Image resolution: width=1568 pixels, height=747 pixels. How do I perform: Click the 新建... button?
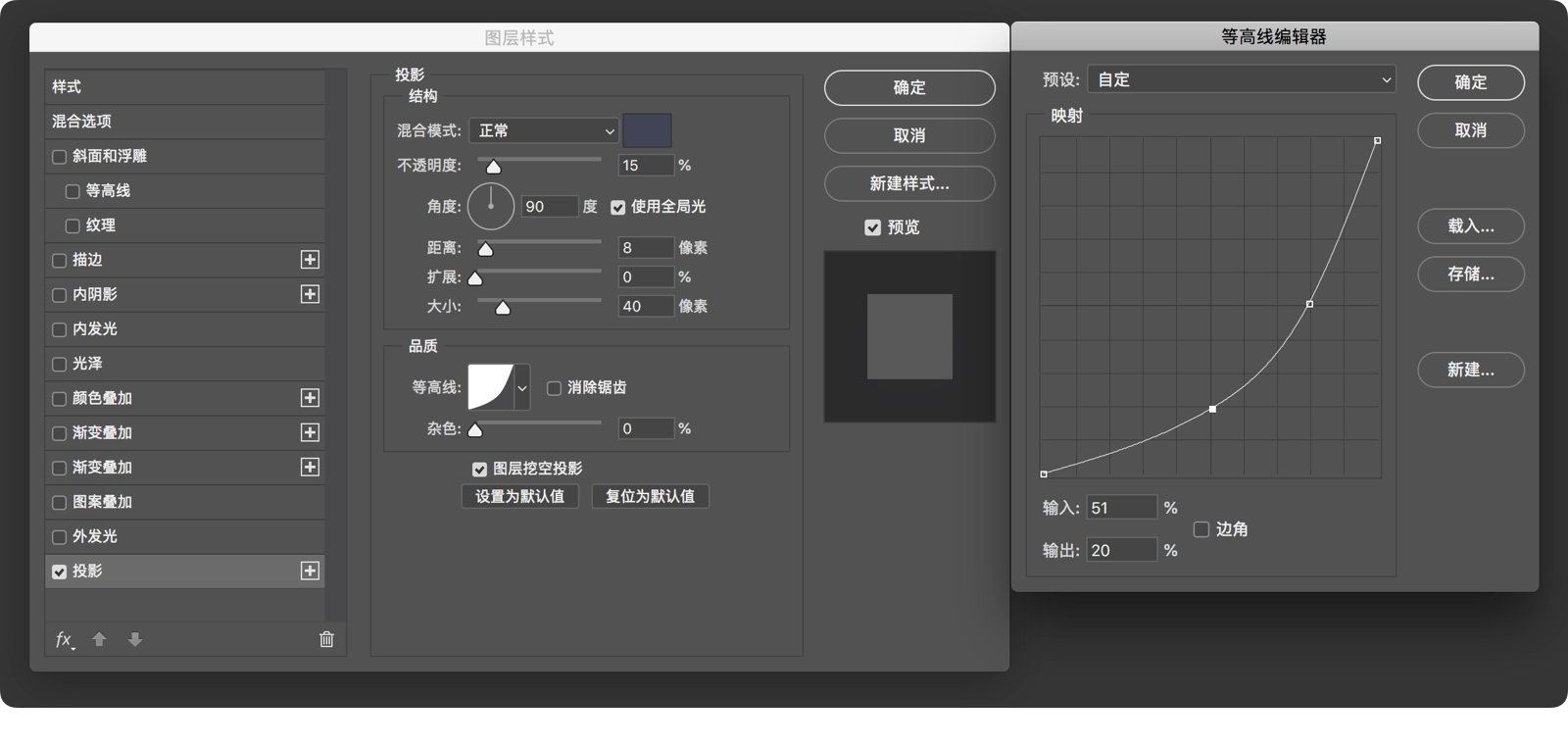(x=1470, y=370)
